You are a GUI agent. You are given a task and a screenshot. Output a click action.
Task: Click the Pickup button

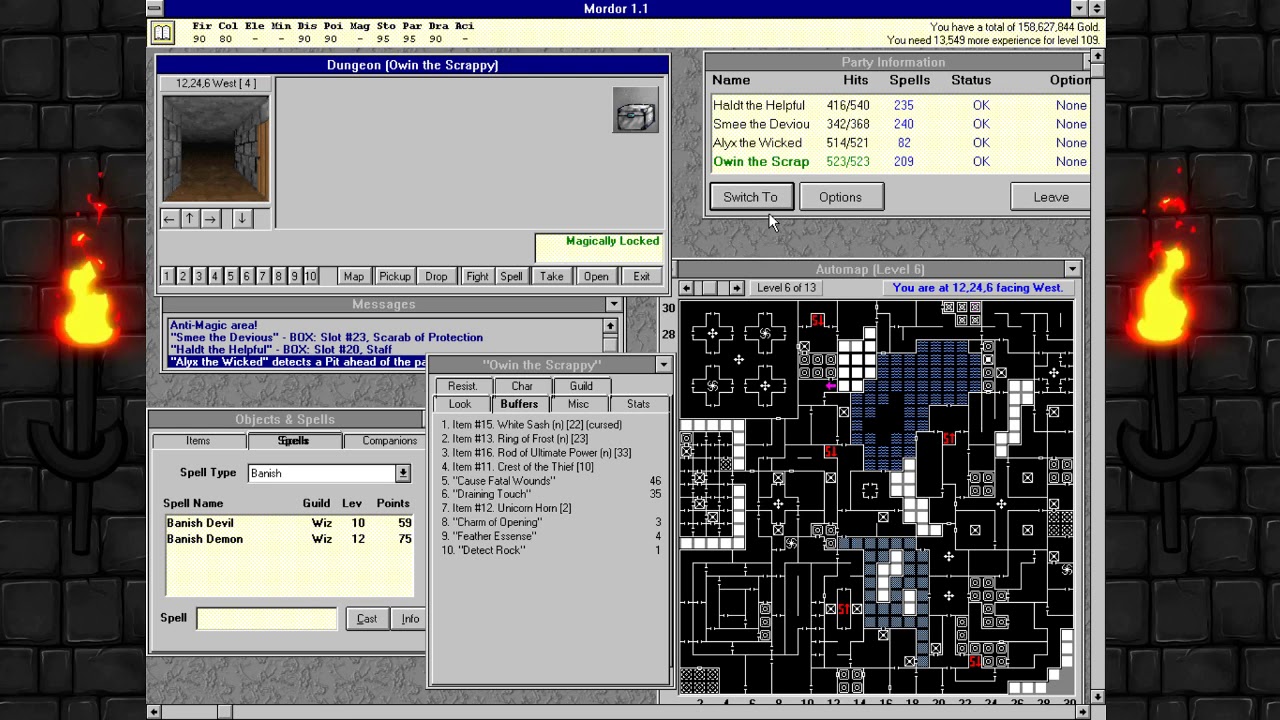click(x=394, y=277)
